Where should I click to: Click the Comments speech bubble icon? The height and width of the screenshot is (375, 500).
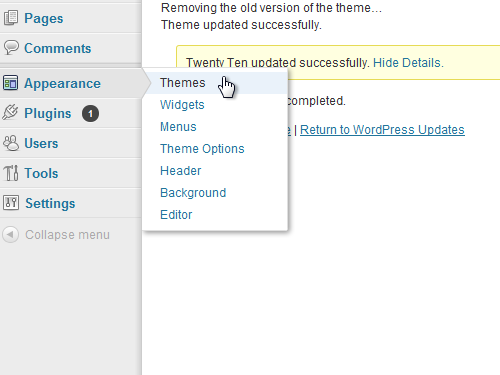[x=11, y=48]
